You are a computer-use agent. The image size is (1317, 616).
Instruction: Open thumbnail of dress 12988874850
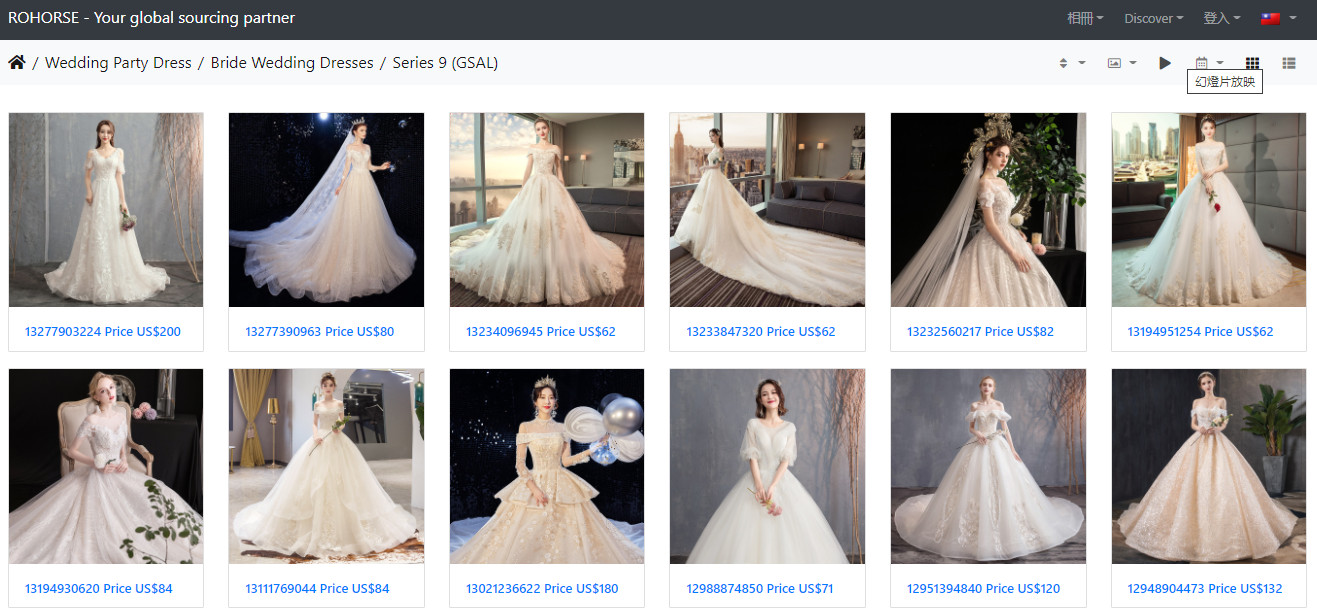click(x=767, y=466)
